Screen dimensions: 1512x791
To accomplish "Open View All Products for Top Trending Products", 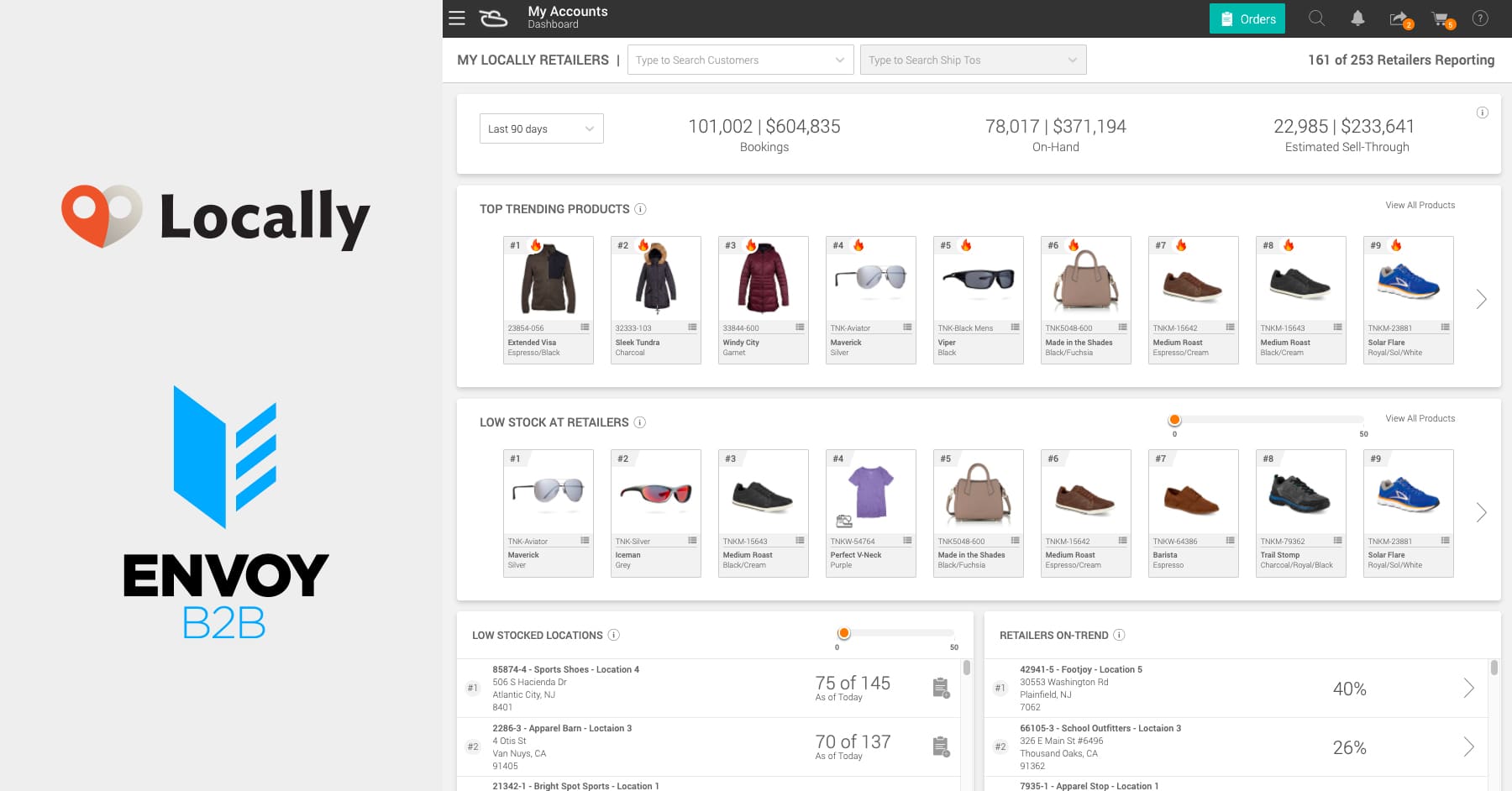I will pyautogui.click(x=1420, y=204).
